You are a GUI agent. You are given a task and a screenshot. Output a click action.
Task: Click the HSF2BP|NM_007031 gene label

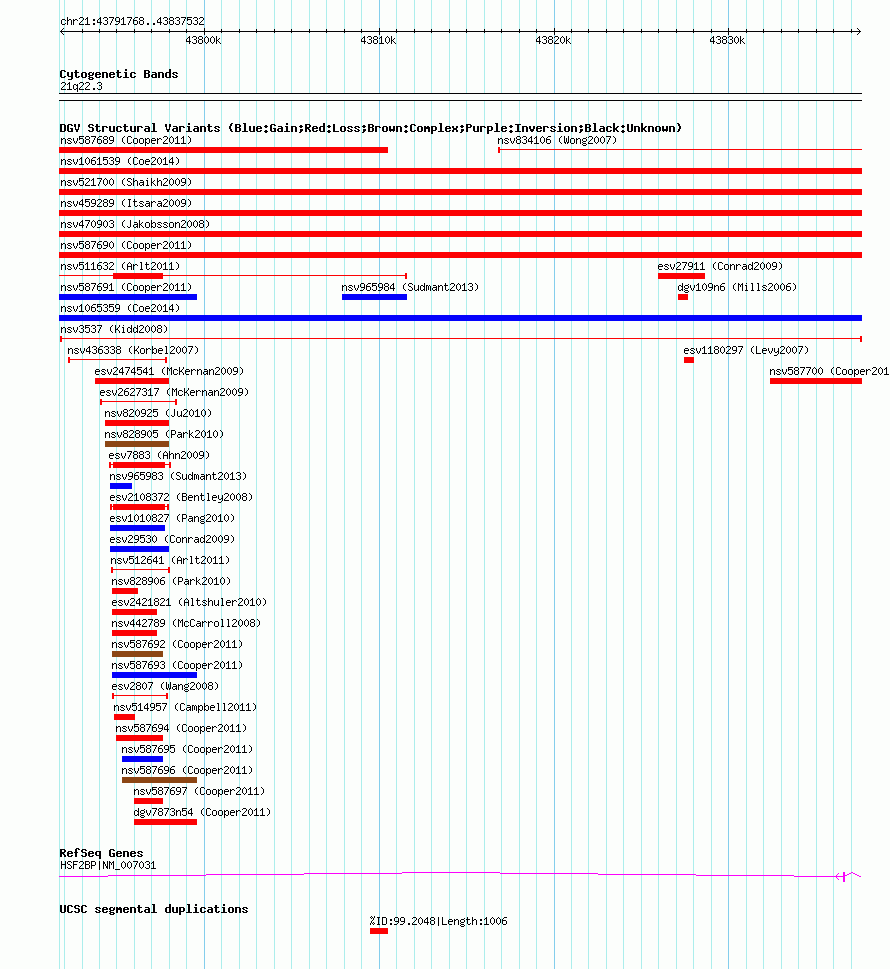[x=108, y=866]
